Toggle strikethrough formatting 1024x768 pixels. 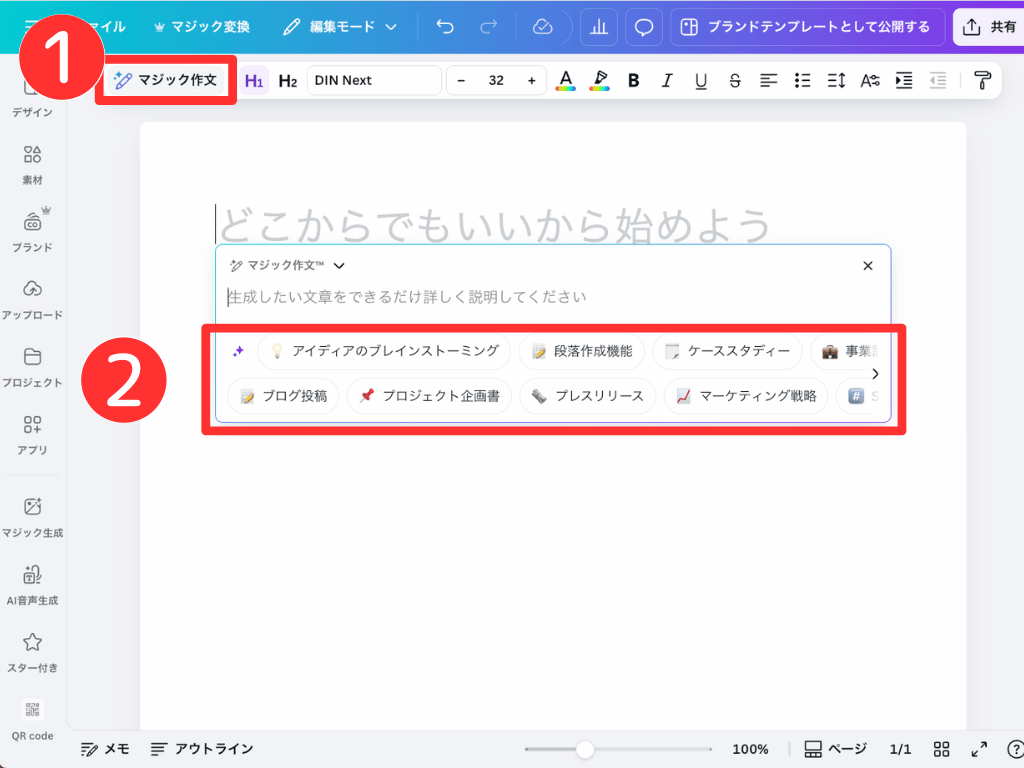pos(735,80)
